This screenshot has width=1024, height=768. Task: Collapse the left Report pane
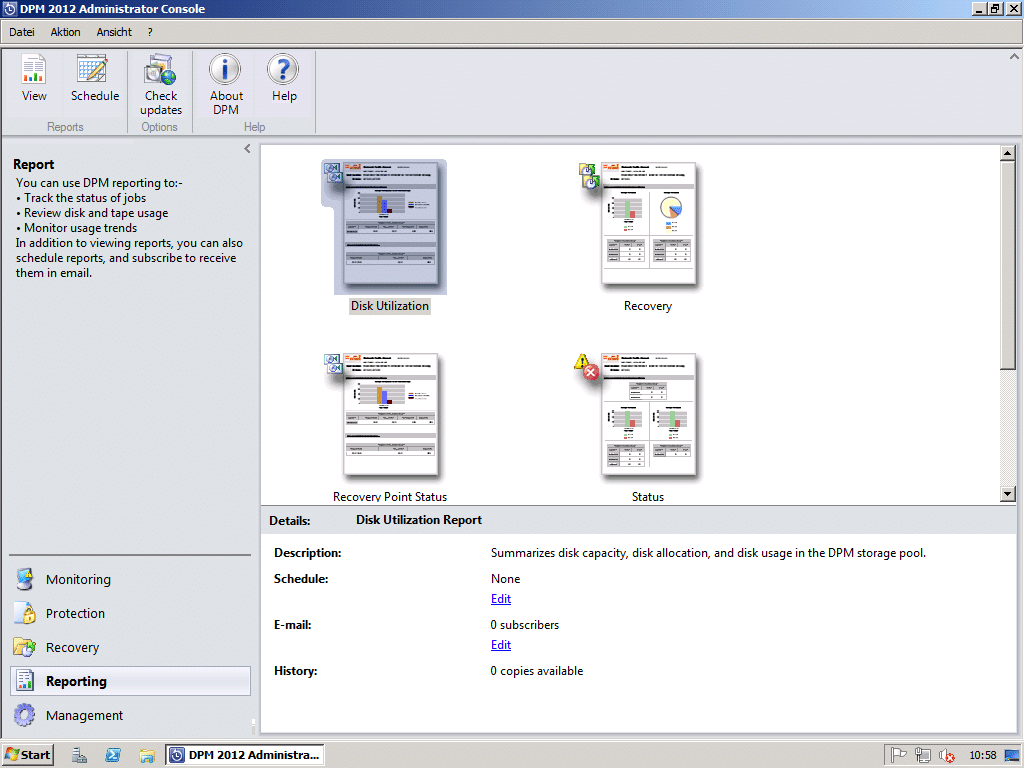coord(247,149)
